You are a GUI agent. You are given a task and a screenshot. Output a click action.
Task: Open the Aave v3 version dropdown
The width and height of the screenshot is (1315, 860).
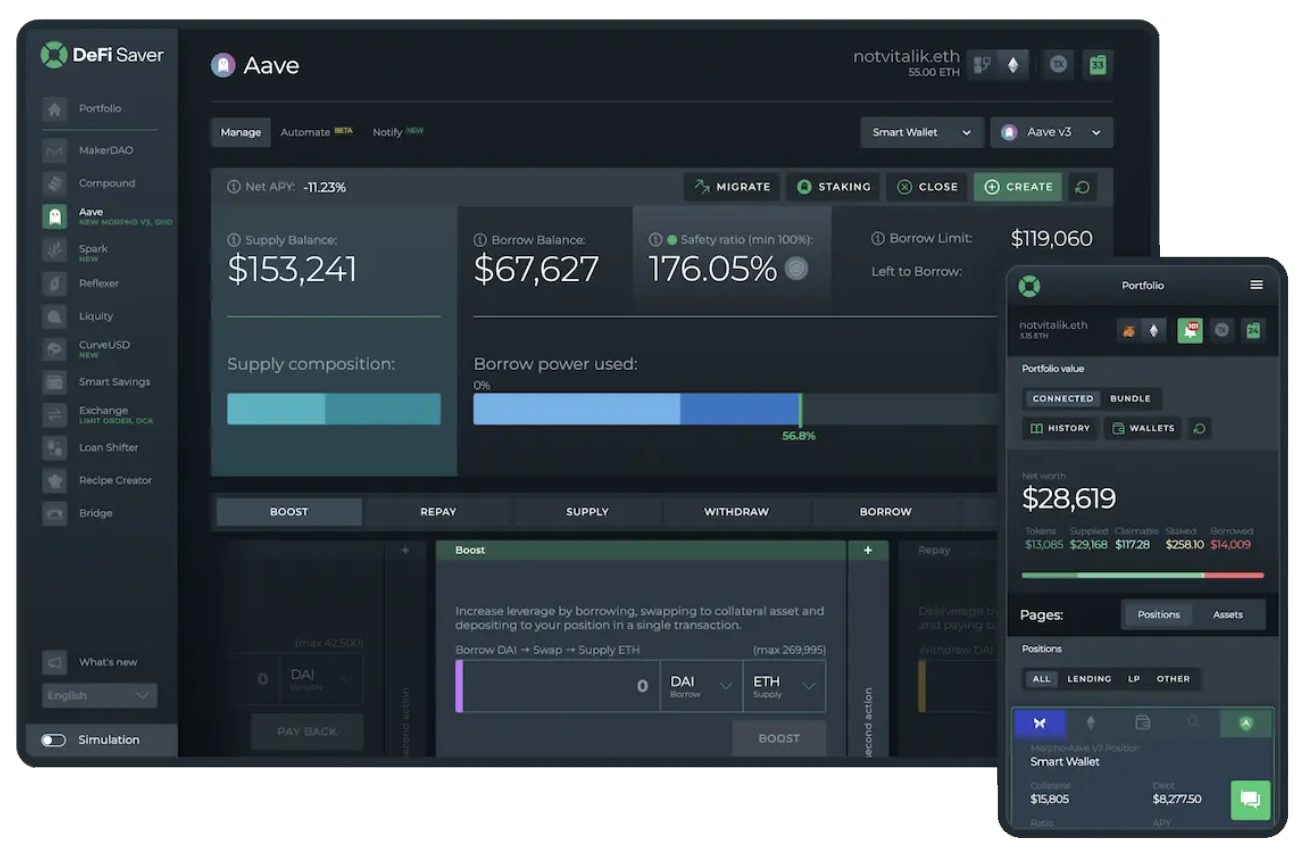(1051, 133)
